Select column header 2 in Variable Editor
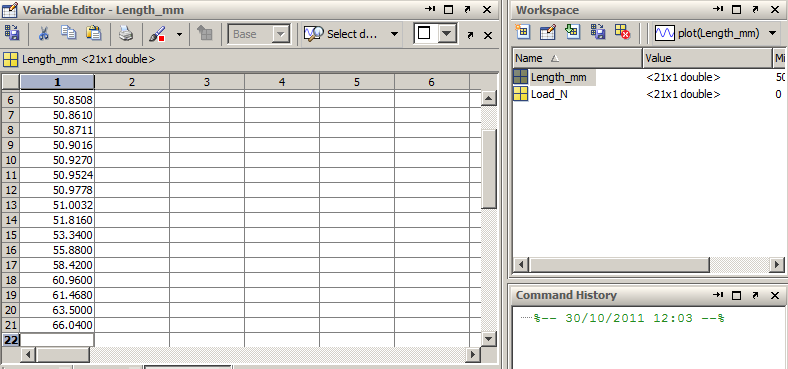The height and width of the screenshot is (369, 788). point(132,82)
